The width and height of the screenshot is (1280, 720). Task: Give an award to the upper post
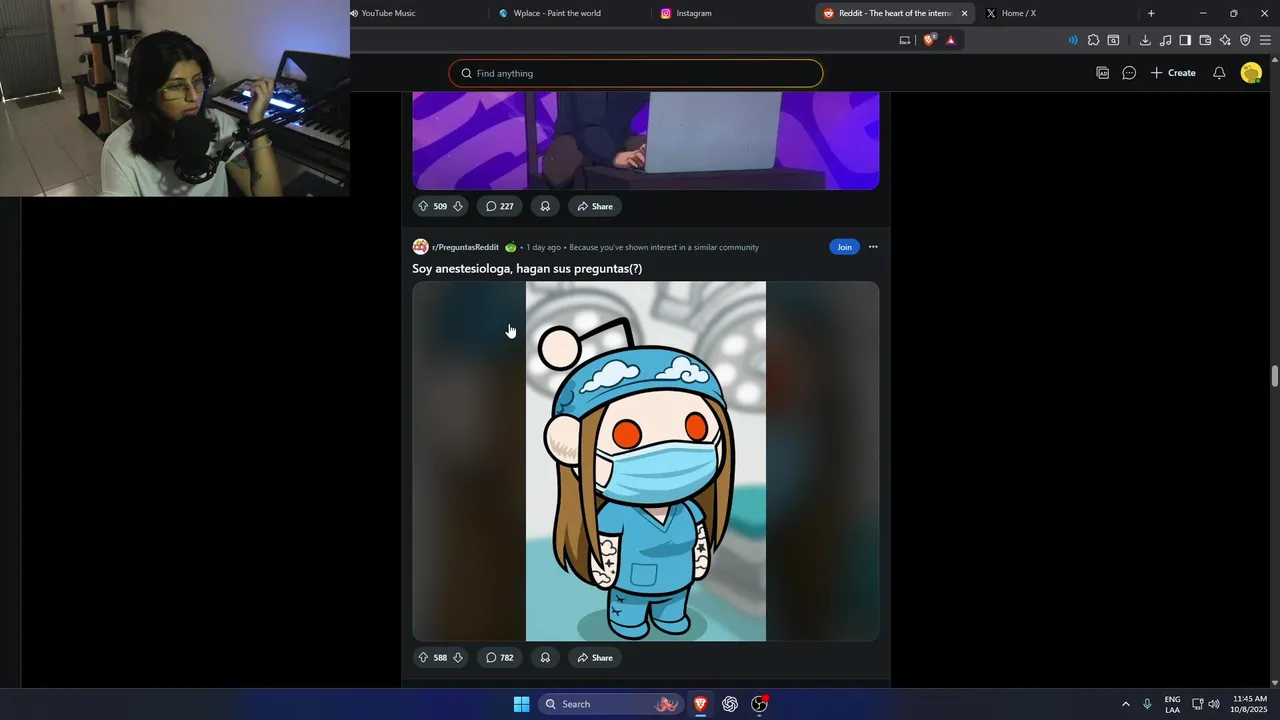coord(545,206)
